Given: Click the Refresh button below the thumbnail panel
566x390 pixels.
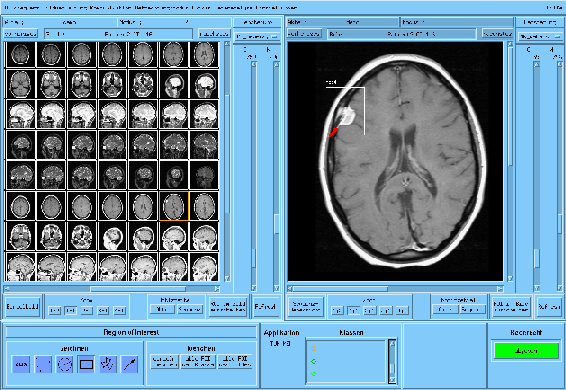Looking at the screenshot, I should coord(266,307).
